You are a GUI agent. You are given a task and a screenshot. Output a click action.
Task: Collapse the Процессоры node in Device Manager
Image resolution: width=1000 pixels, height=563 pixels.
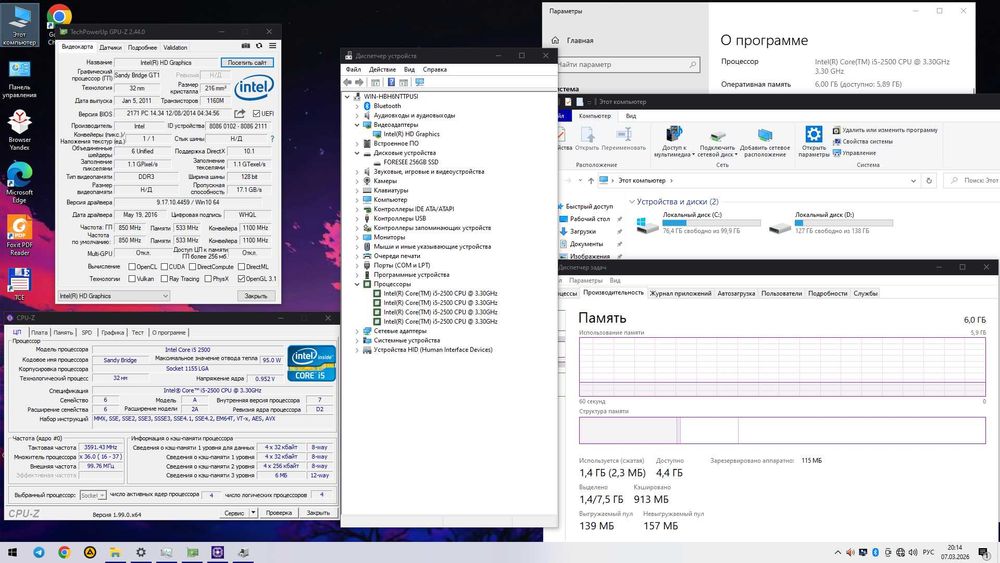pyautogui.click(x=357, y=284)
